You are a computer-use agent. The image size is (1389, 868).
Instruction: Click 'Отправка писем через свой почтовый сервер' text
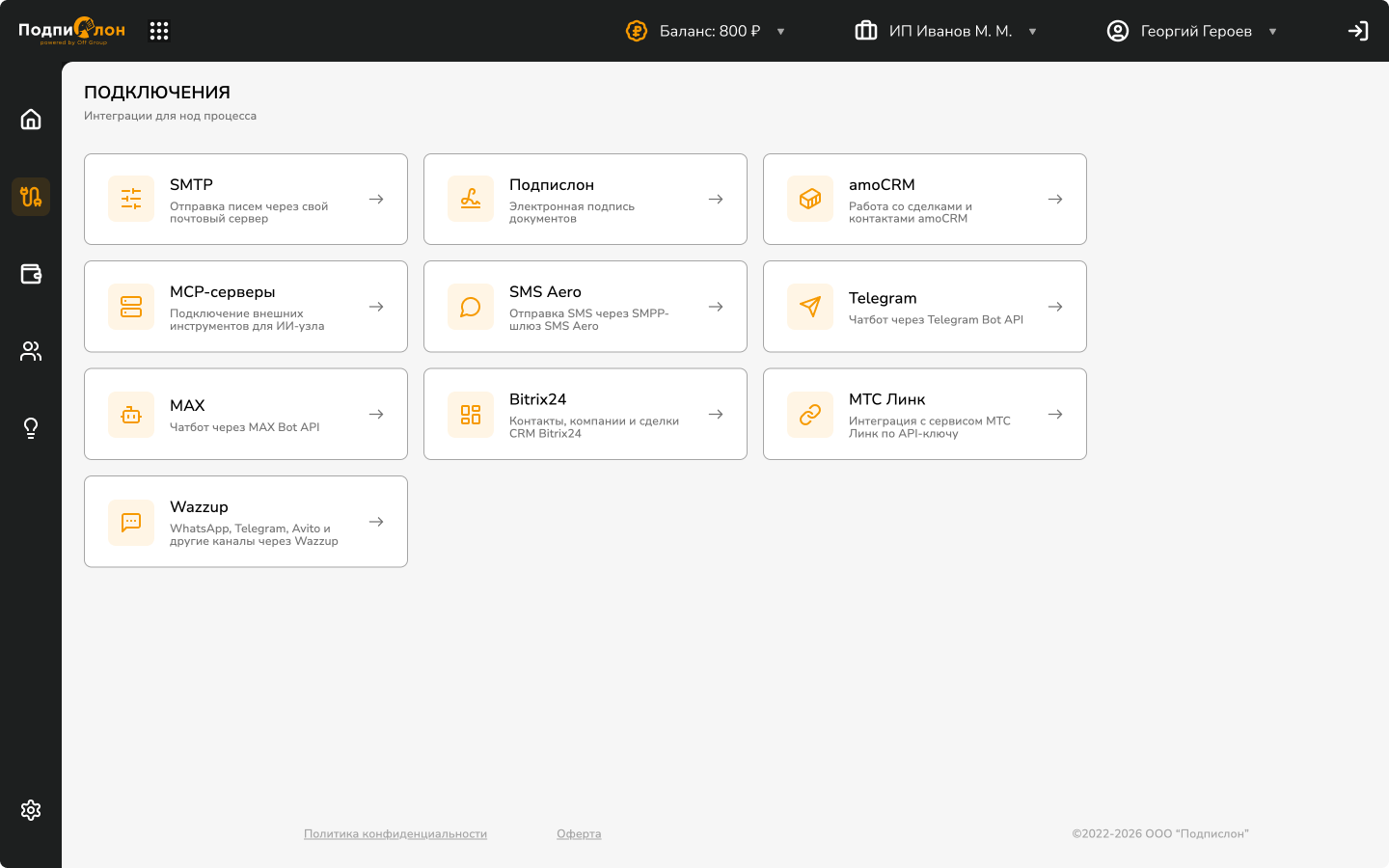pyautogui.click(x=249, y=212)
